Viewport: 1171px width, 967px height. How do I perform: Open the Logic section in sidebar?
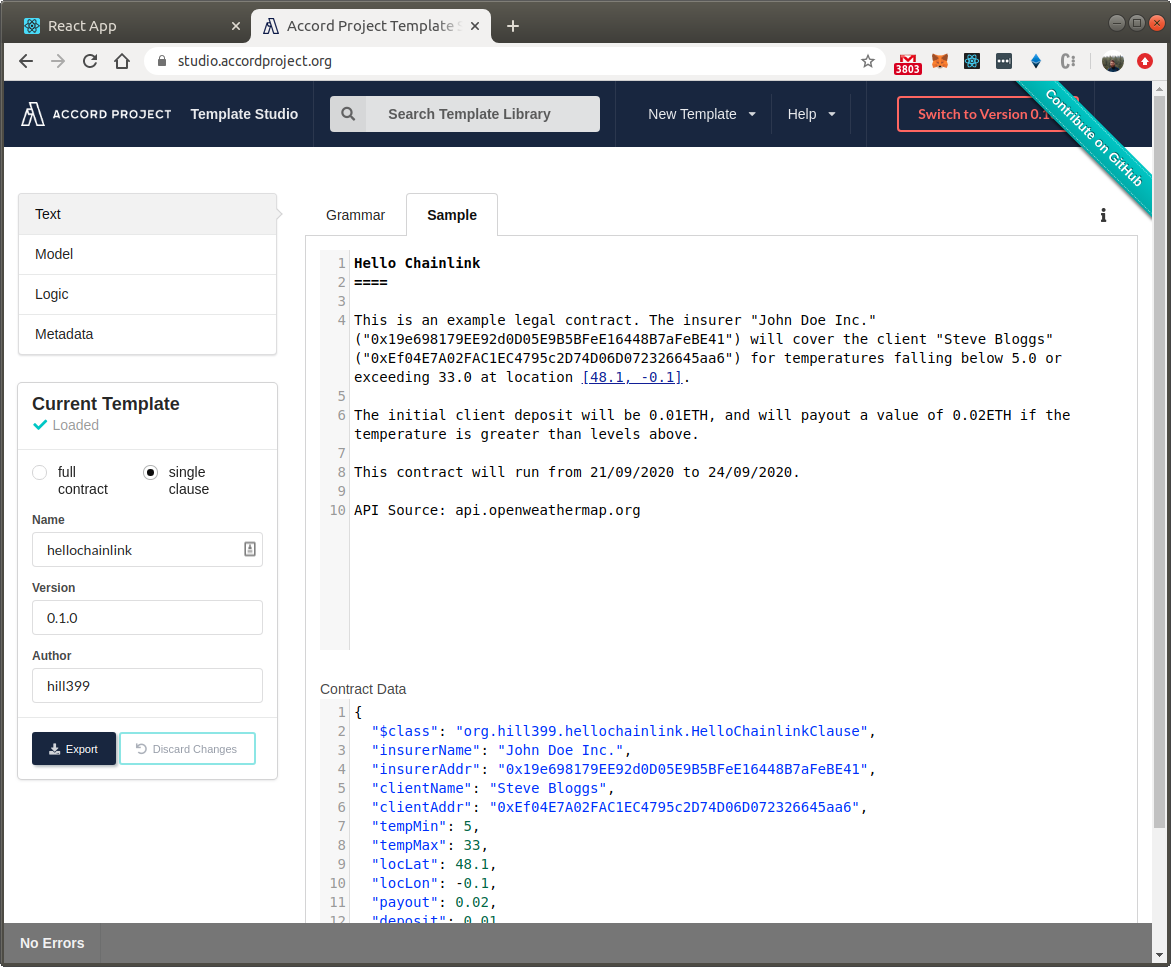pos(147,294)
